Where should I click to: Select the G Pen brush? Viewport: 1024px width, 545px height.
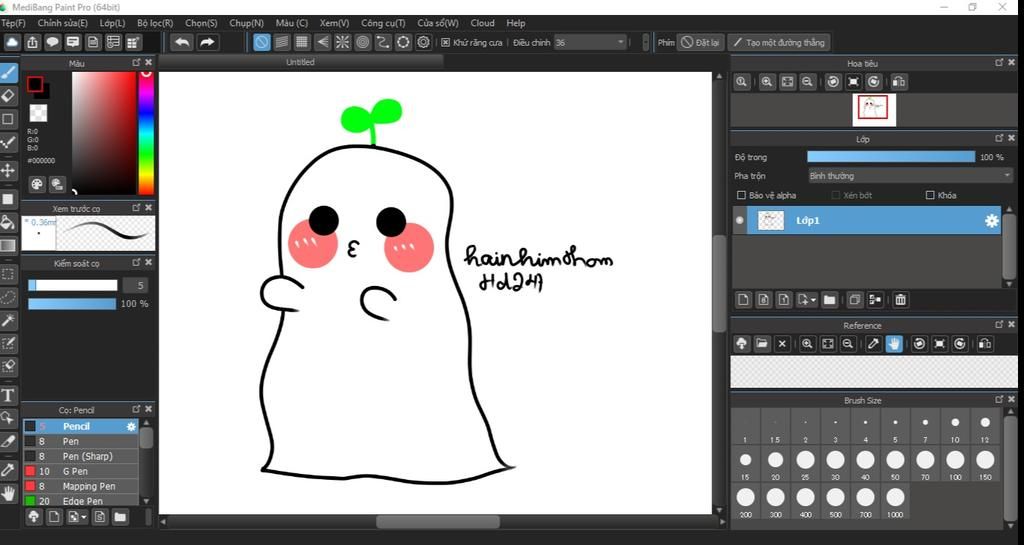tap(76, 471)
